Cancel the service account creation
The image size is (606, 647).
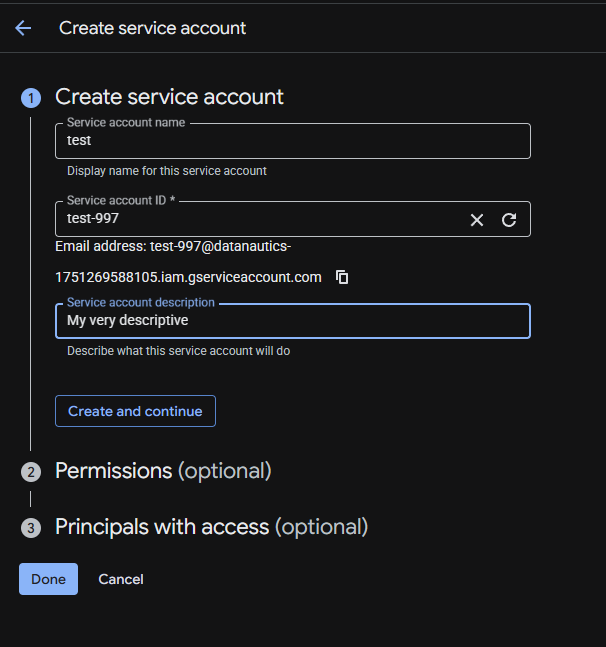[x=121, y=579]
